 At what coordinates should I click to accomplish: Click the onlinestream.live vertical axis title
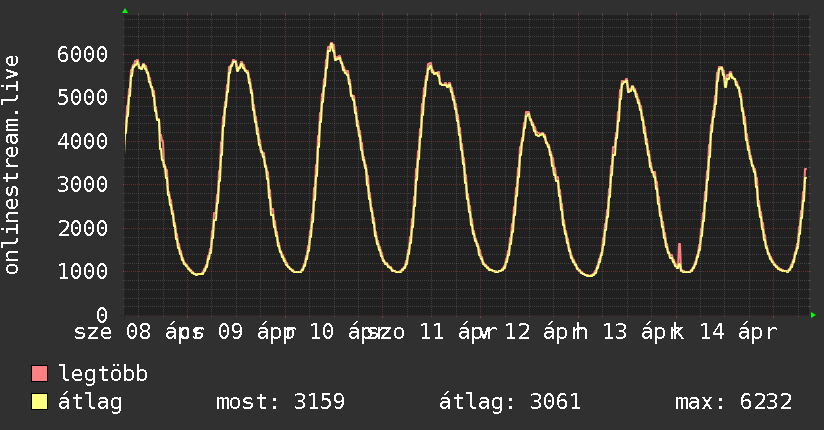(x=11, y=165)
